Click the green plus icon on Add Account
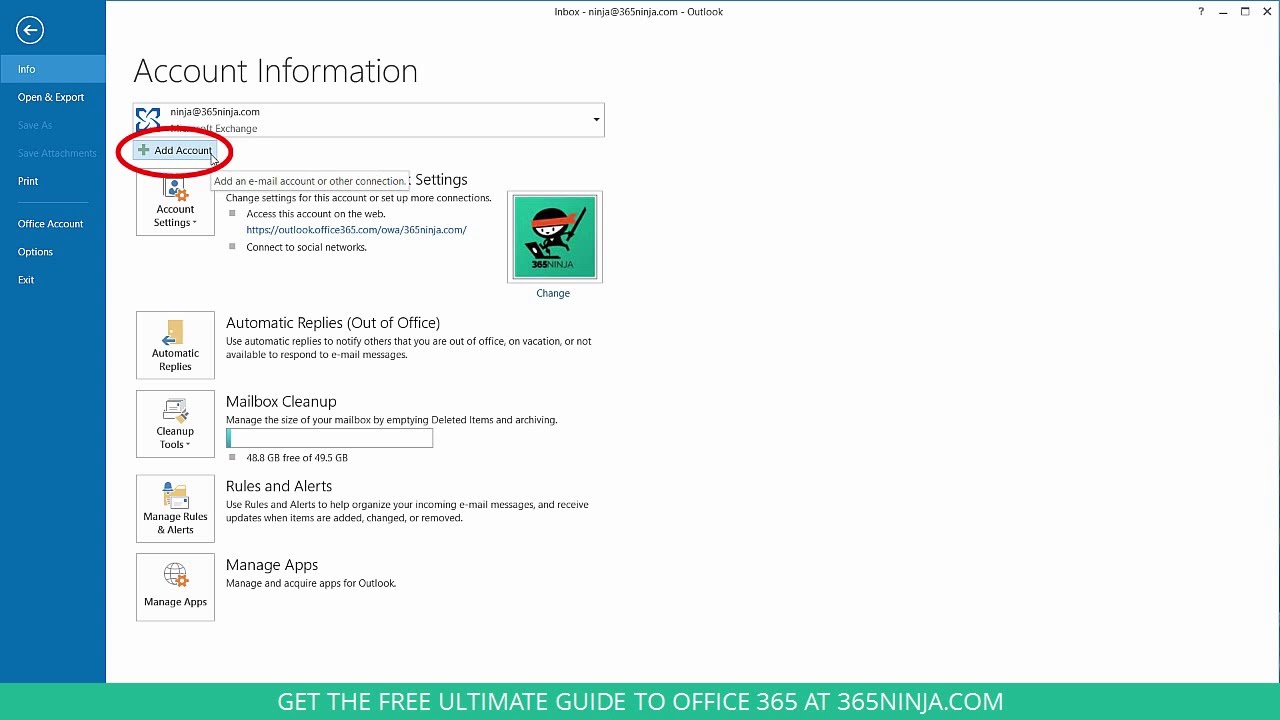 [x=143, y=150]
